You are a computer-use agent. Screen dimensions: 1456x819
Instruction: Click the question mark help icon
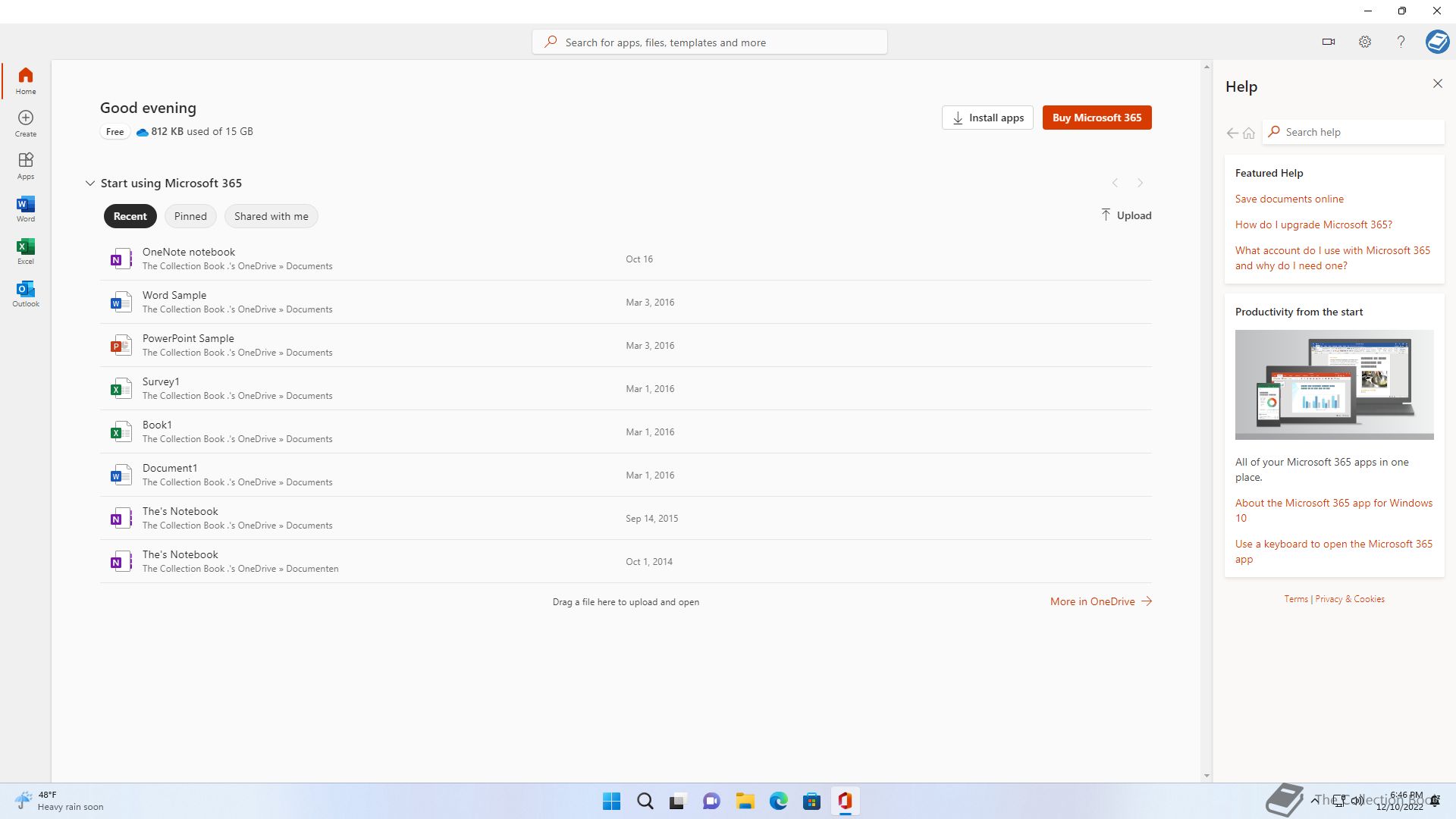[x=1401, y=42]
